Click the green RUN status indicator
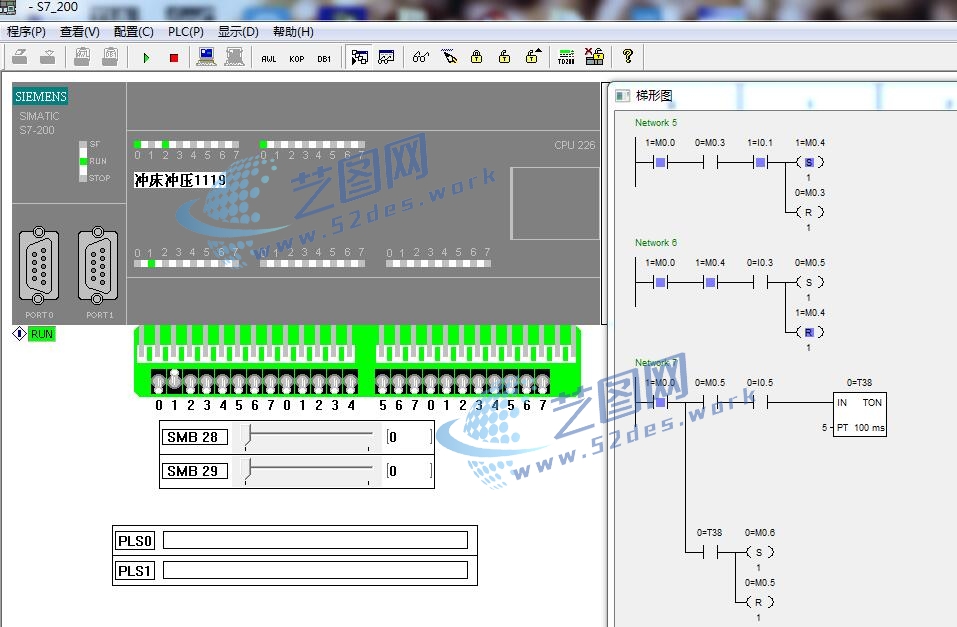Viewport: 957px width, 627px height. click(42, 334)
